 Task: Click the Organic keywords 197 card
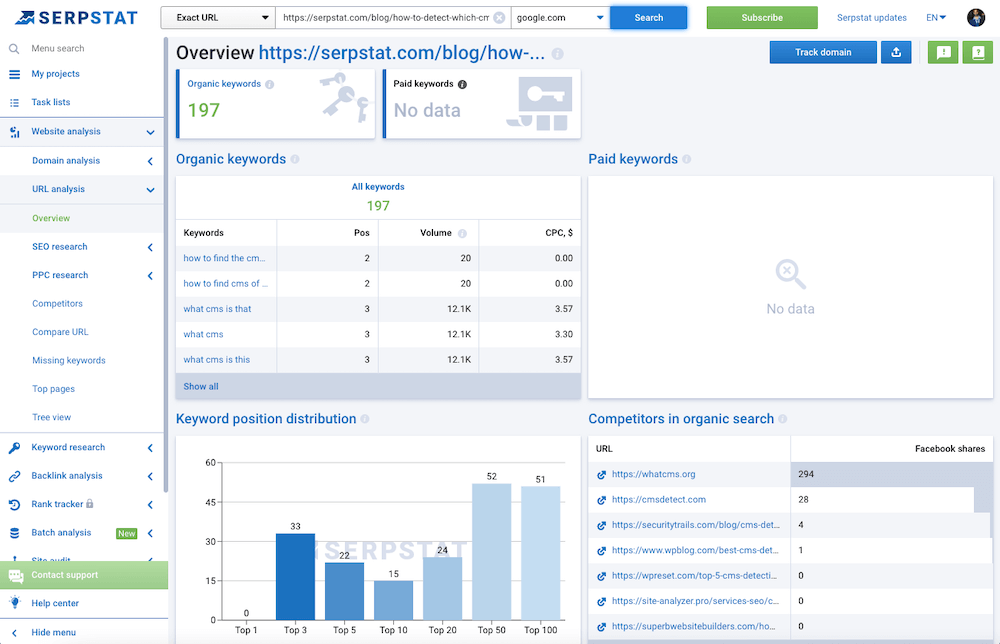coord(276,103)
